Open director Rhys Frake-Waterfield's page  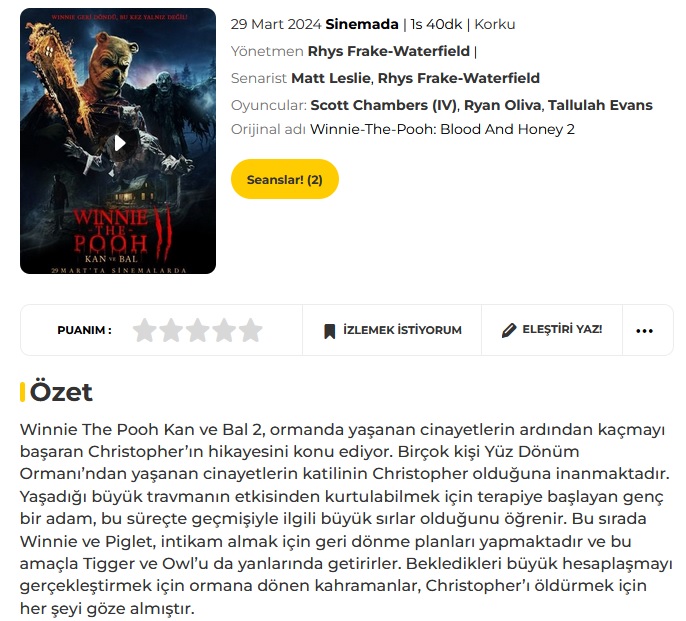coord(388,51)
